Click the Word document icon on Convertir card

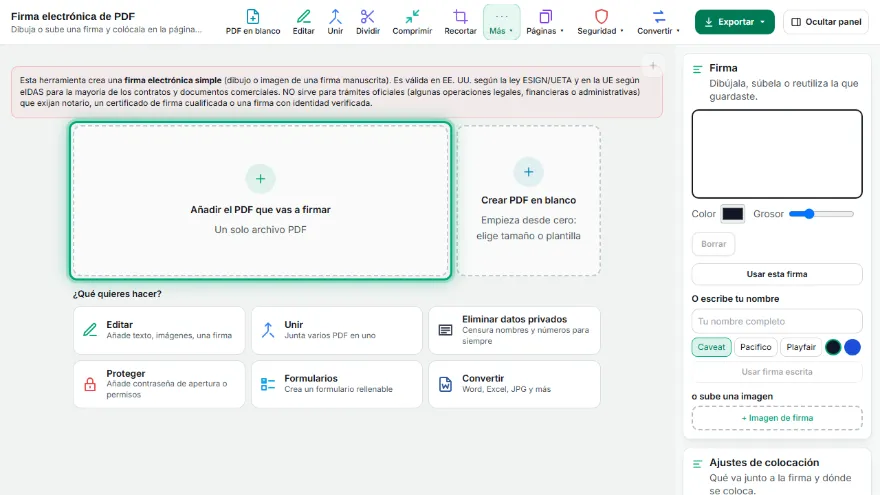click(x=445, y=384)
